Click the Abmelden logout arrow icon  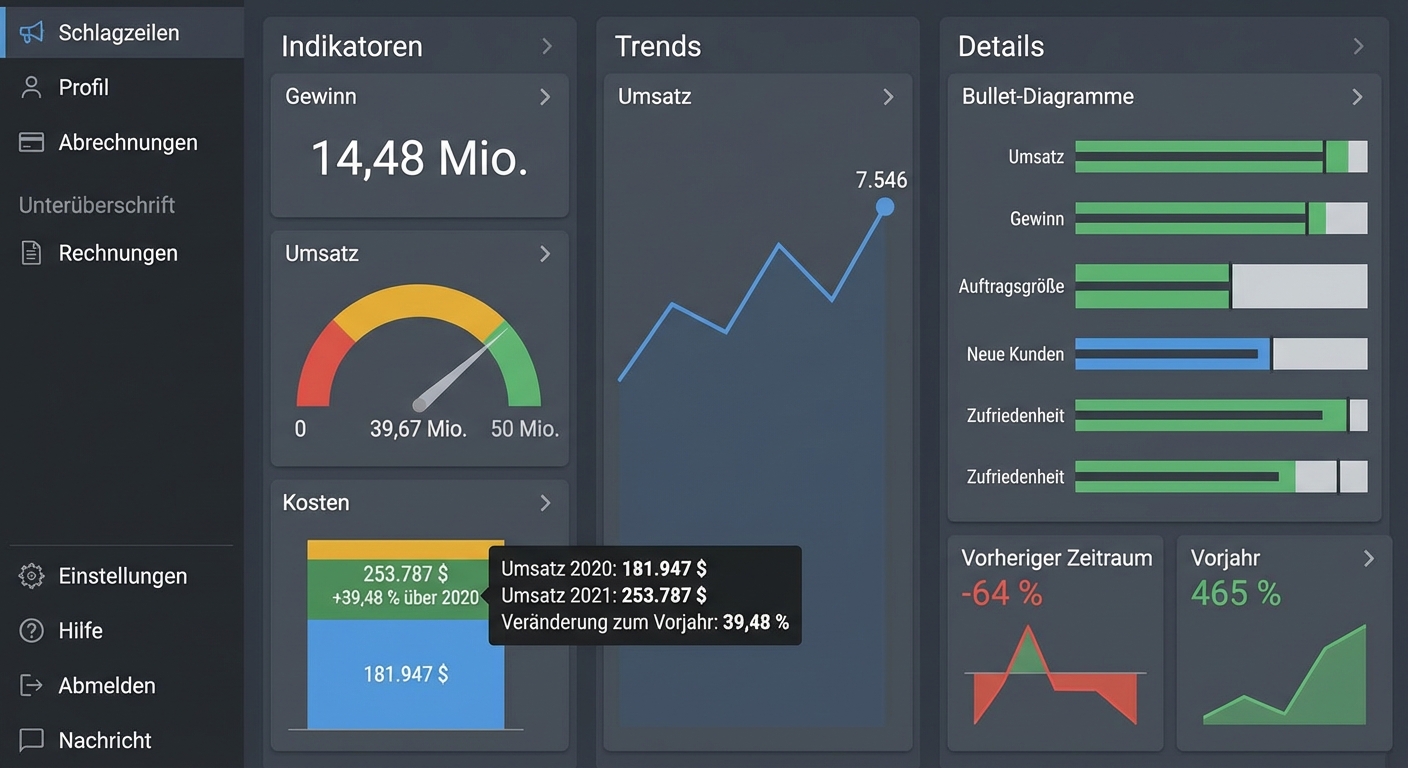[32, 686]
